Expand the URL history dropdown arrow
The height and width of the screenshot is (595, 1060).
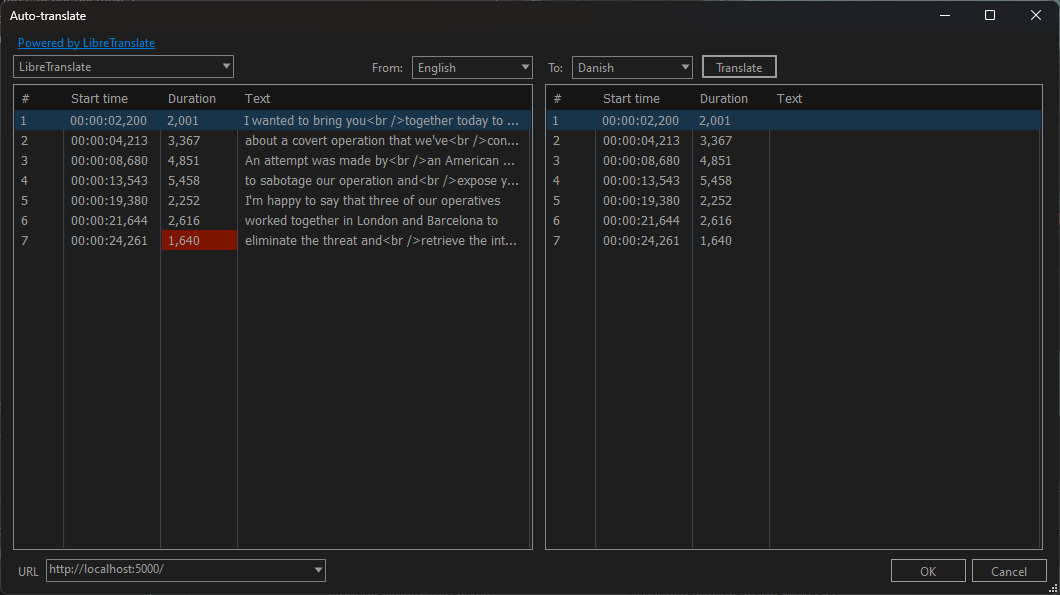tap(318, 570)
